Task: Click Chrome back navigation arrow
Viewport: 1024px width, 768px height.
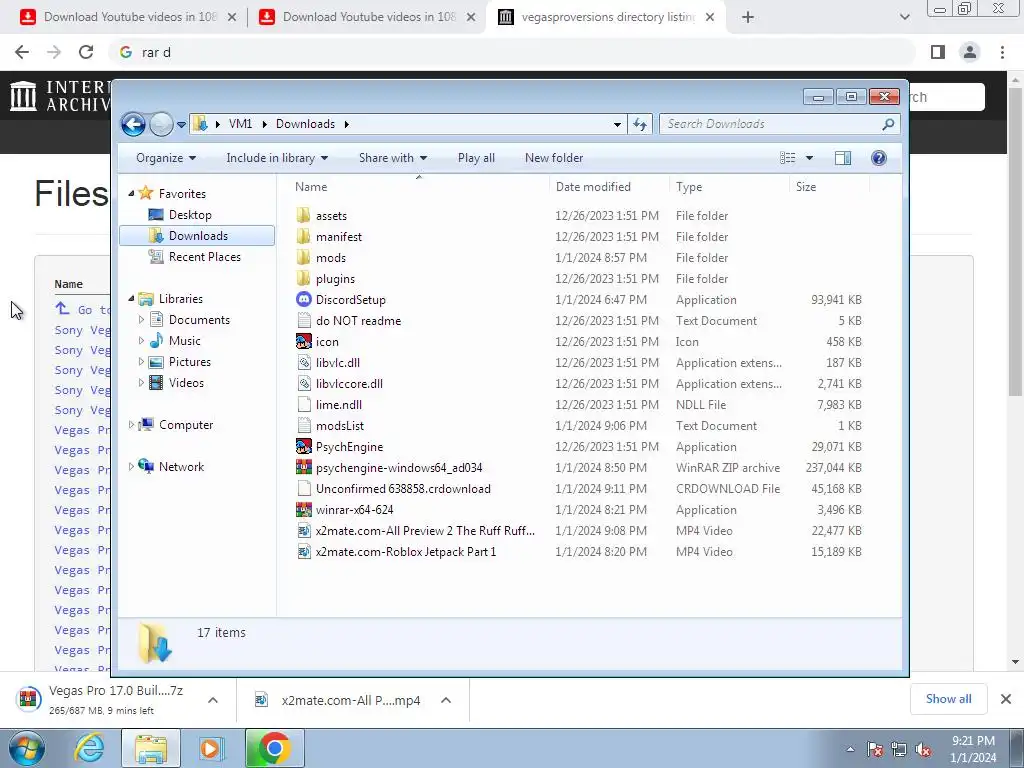Action: point(22,52)
